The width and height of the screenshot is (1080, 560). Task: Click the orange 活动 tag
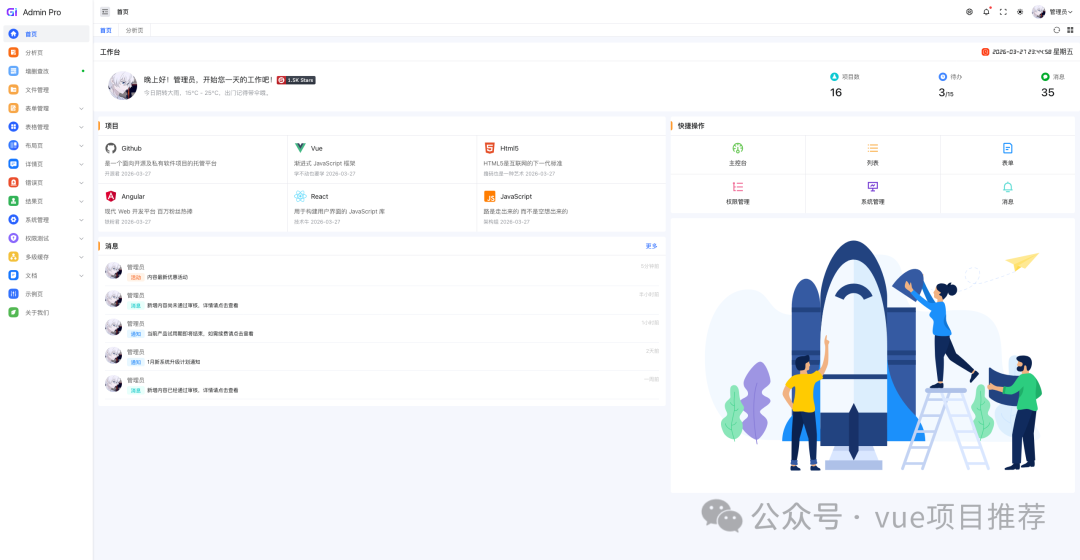[x=136, y=277]
